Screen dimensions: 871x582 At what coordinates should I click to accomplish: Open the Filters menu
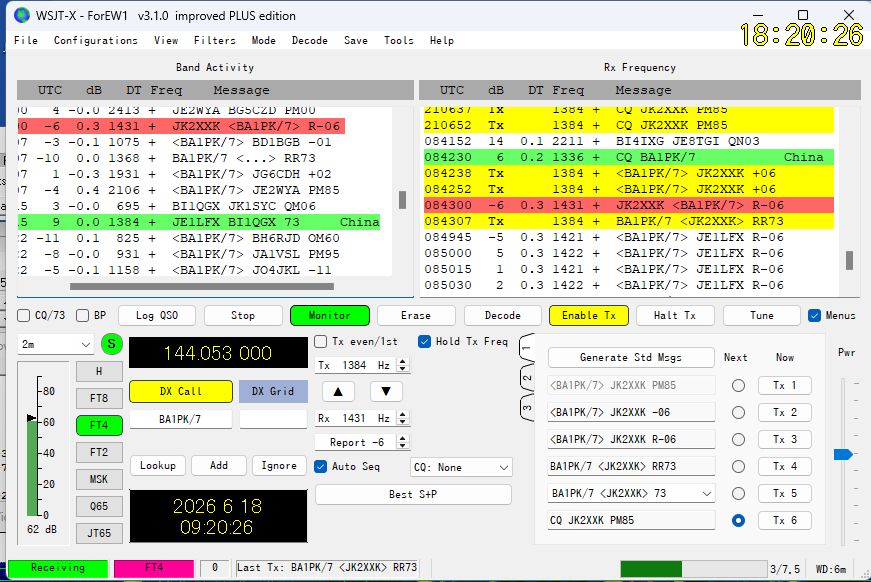click(x=214, y=40)
